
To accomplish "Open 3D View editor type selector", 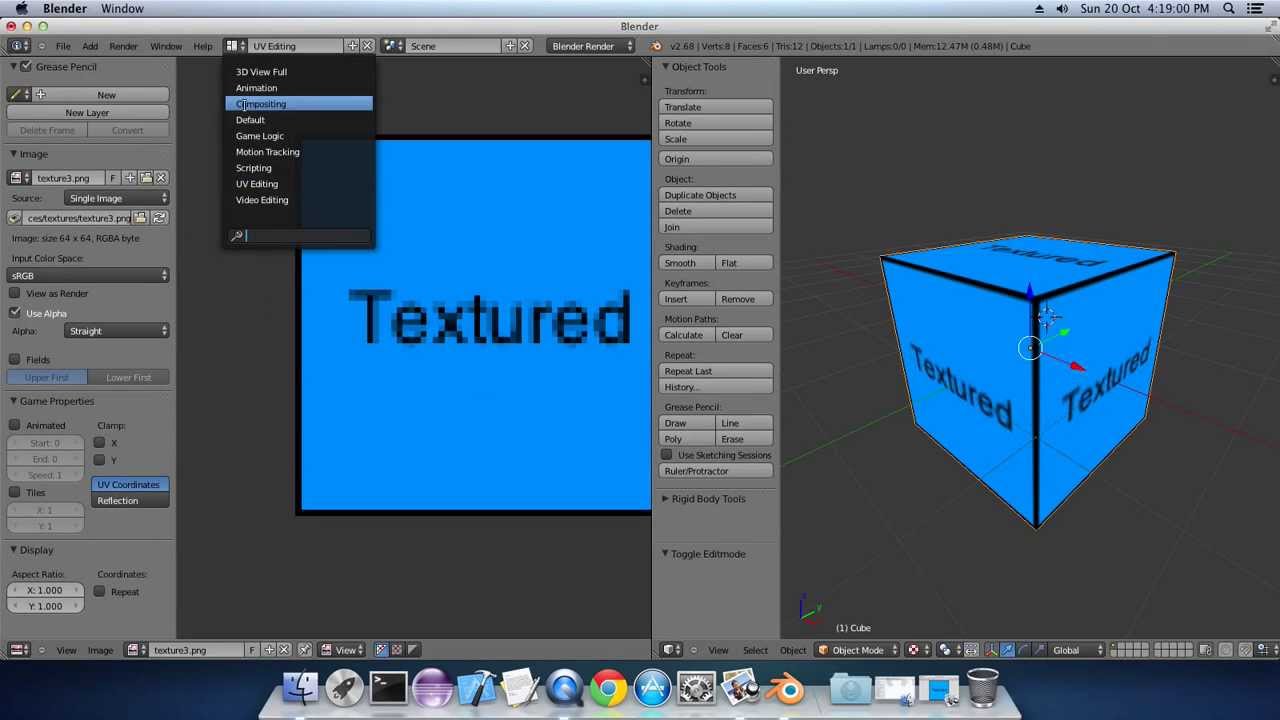I will [674, 650].
